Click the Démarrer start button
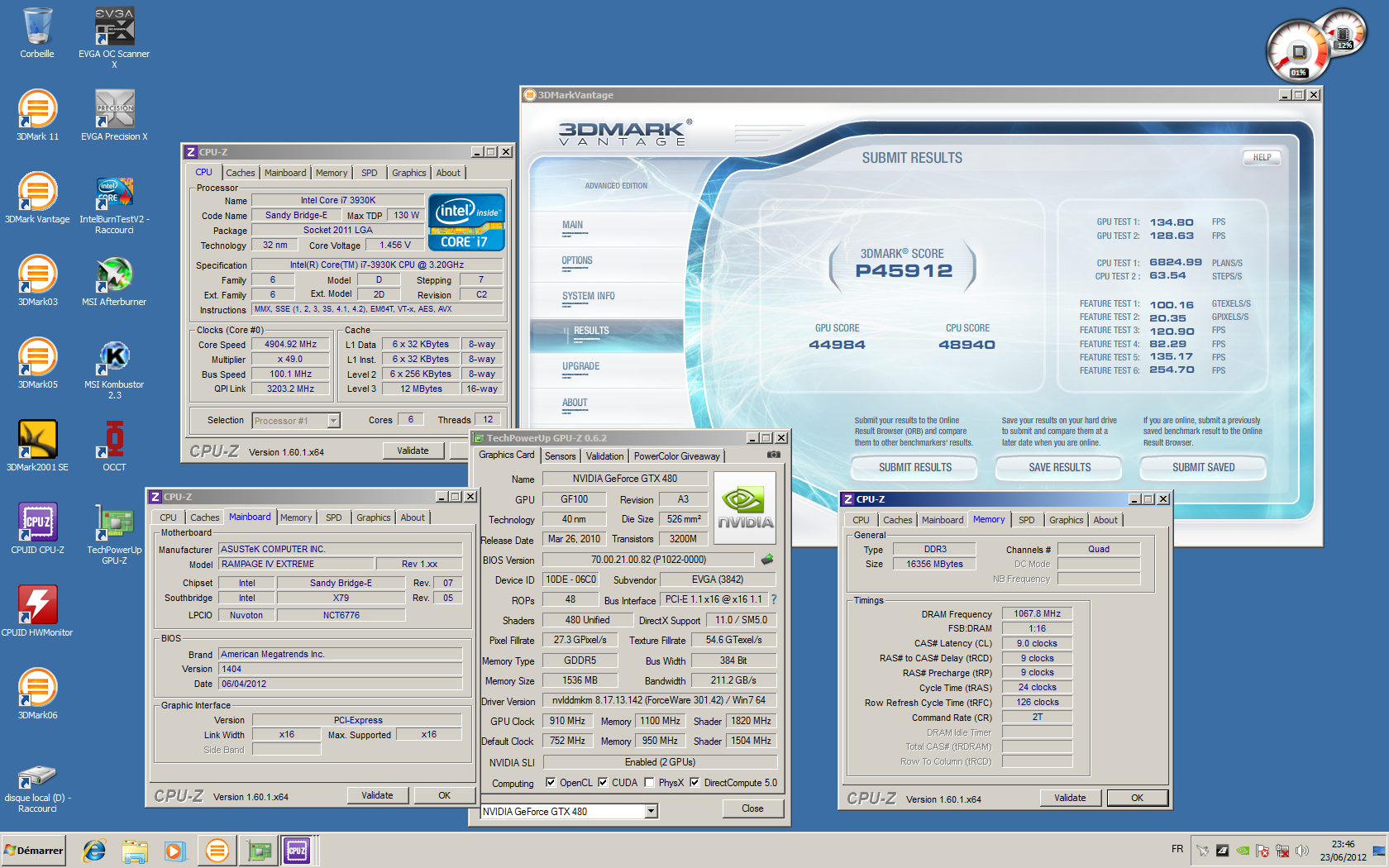1389x868 pixels. [x=34, y=850]
